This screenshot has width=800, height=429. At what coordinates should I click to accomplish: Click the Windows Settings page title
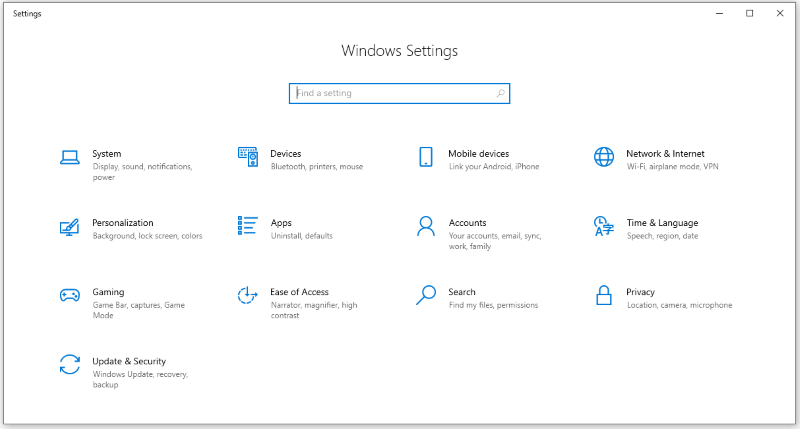pyautogui.click(x=399, y=51)
